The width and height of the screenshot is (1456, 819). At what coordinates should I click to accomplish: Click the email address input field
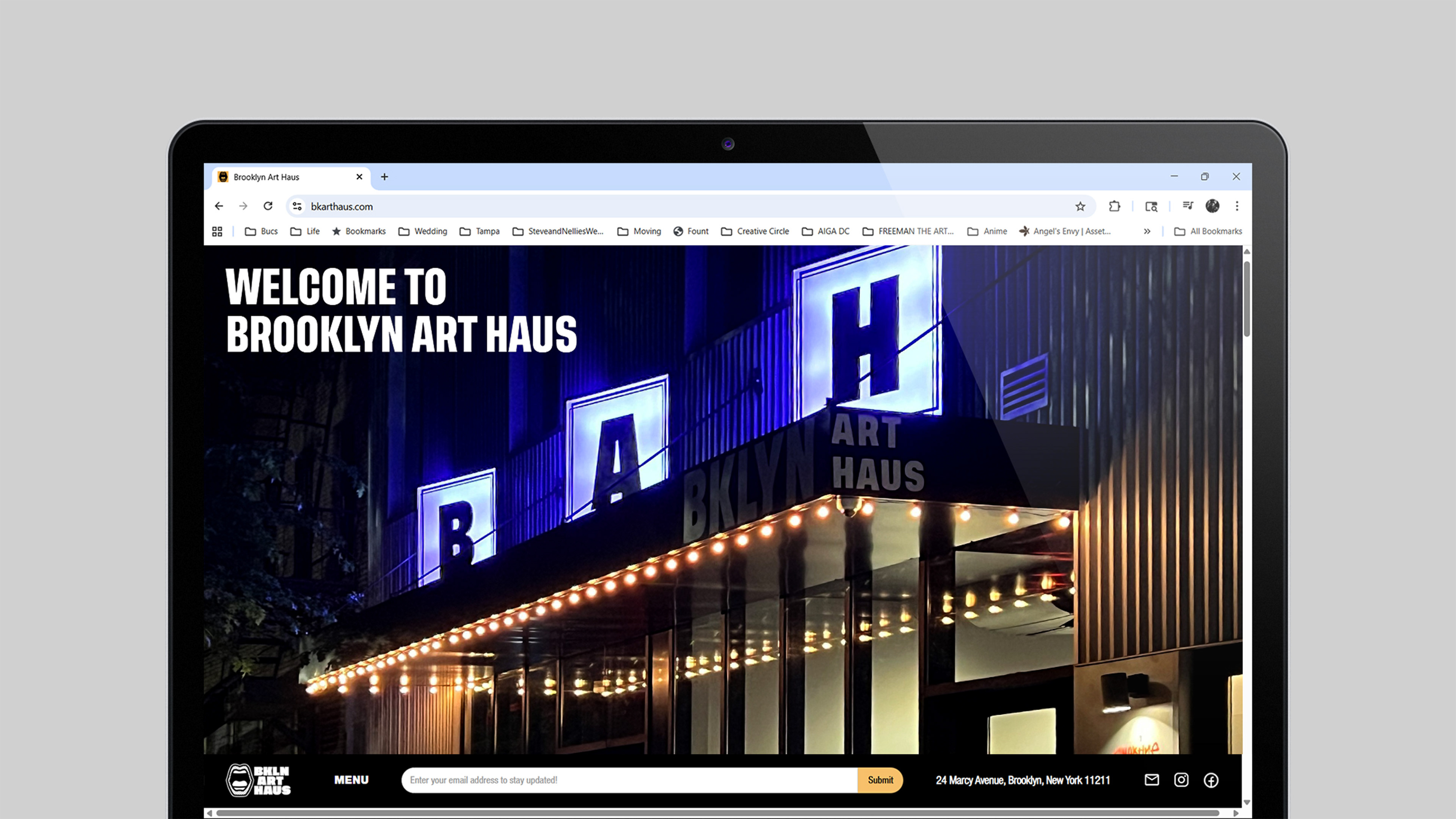tap(629, 780)
